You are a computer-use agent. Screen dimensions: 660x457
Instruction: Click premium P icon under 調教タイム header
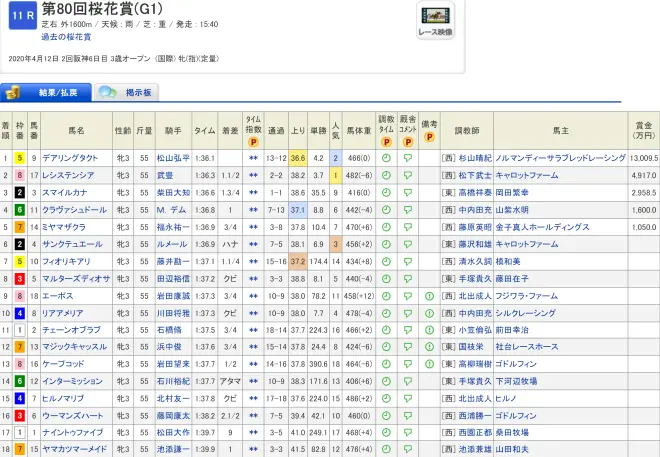386,141
